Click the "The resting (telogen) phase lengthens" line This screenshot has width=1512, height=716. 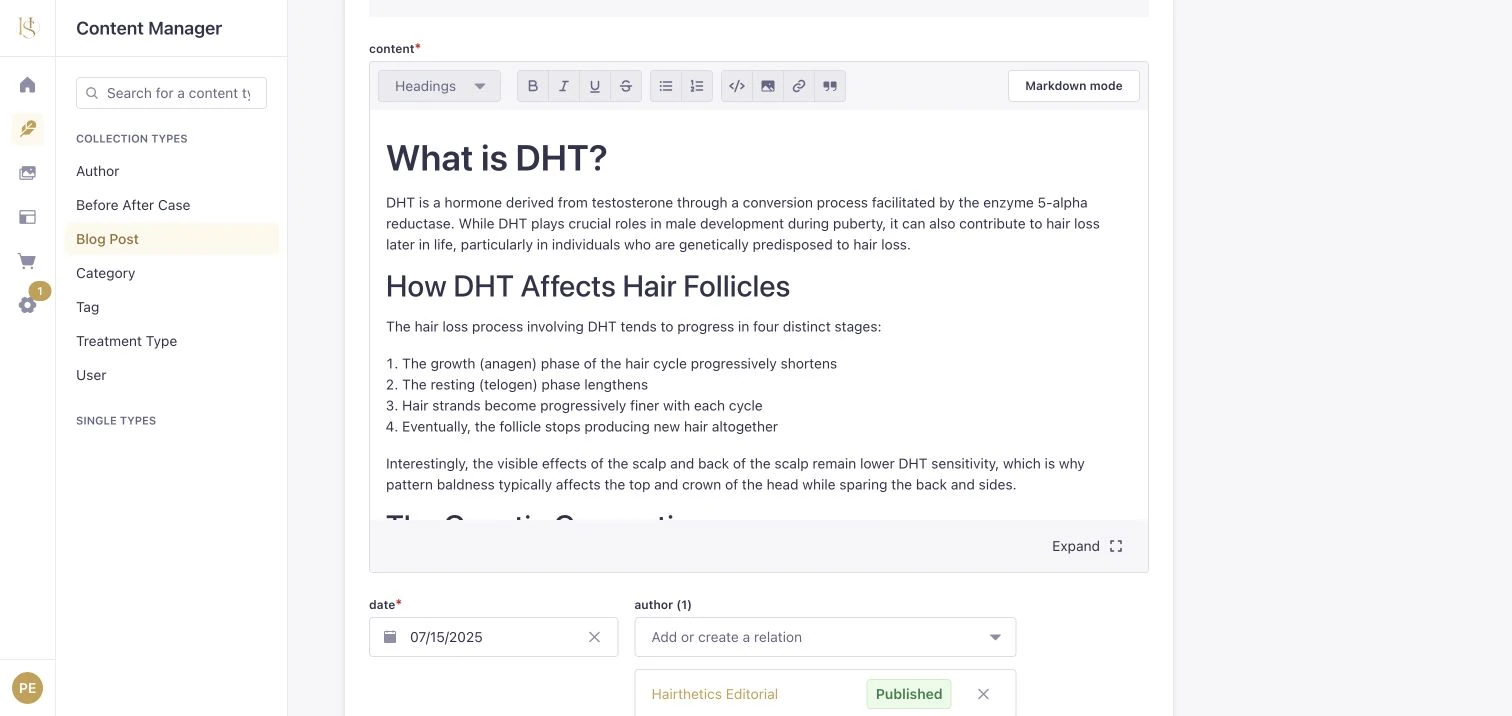click(x=517, y=385)
